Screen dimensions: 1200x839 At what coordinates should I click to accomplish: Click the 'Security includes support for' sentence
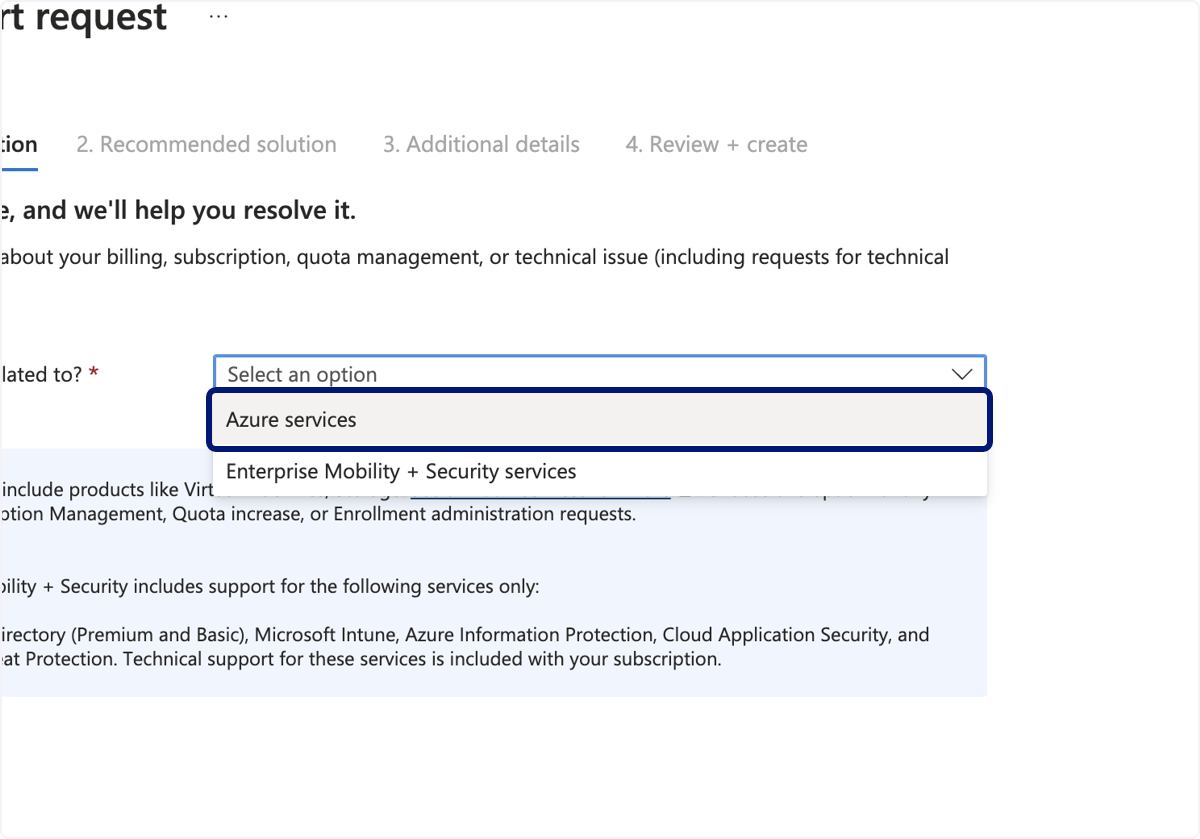(270, 586)
